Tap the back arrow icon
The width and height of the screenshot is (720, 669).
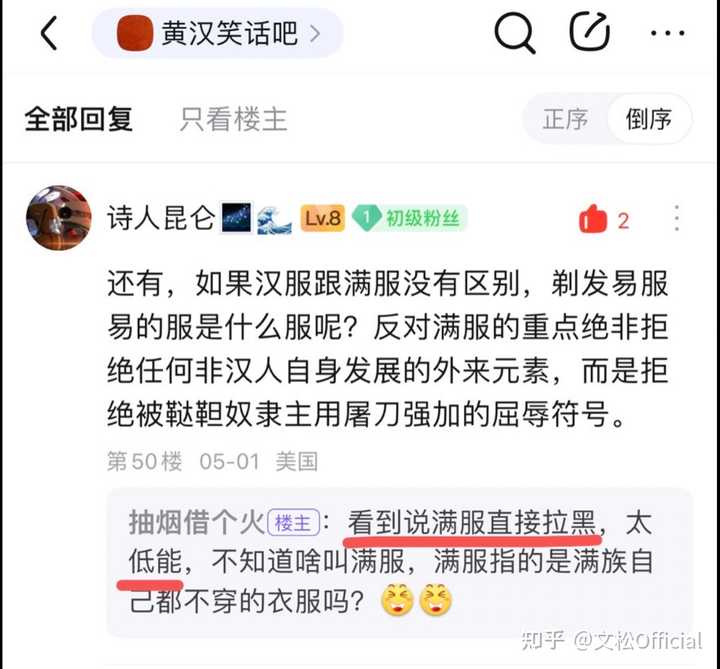tap(49, 33)
